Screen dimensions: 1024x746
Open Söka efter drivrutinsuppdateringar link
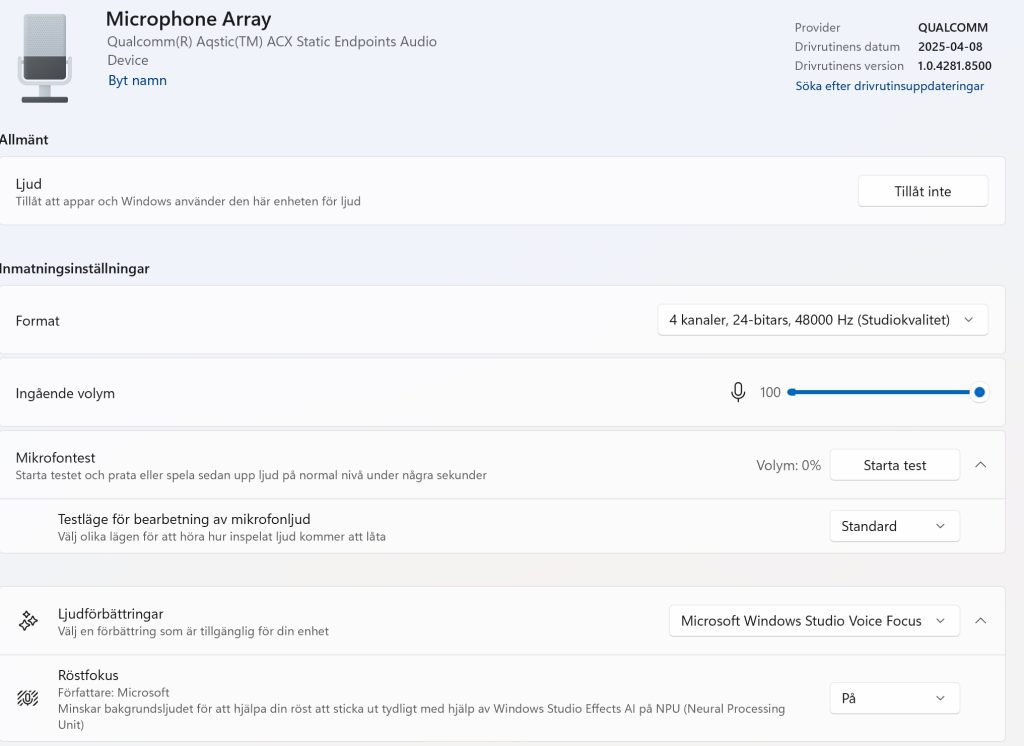click(889, 86)
